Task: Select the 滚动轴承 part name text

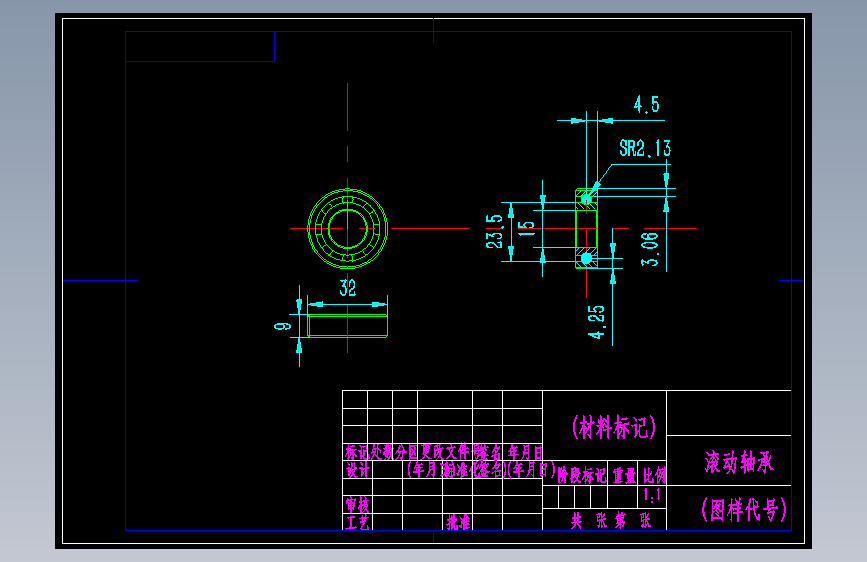Action: point(739,462)
